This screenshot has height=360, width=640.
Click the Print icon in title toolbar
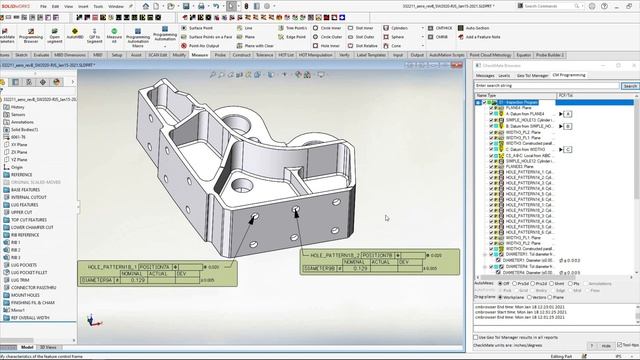[201, 6]
